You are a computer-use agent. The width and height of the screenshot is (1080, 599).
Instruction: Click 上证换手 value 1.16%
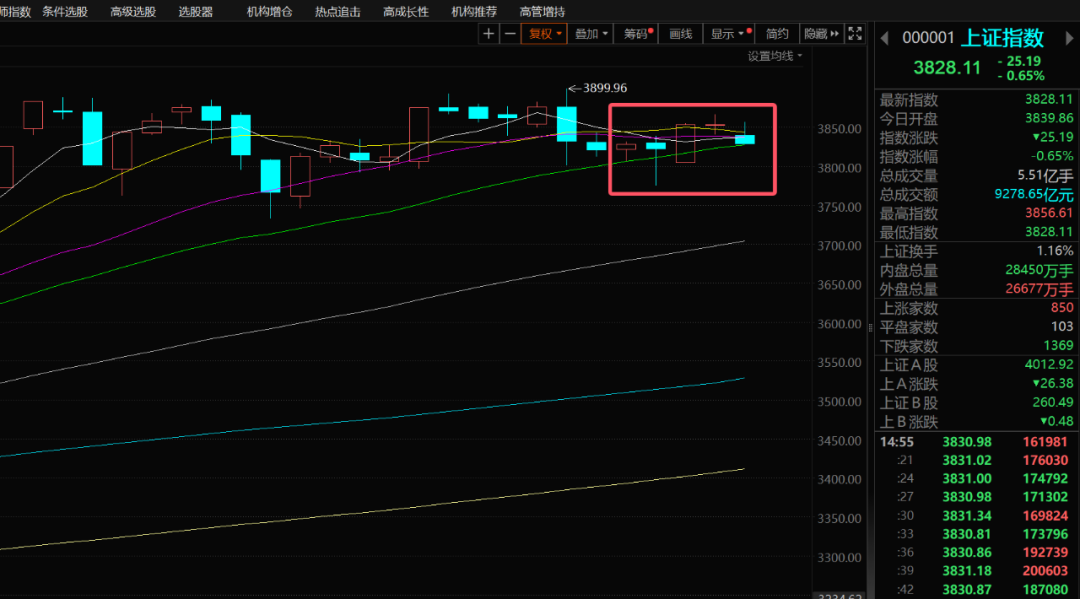(1055, 251)
